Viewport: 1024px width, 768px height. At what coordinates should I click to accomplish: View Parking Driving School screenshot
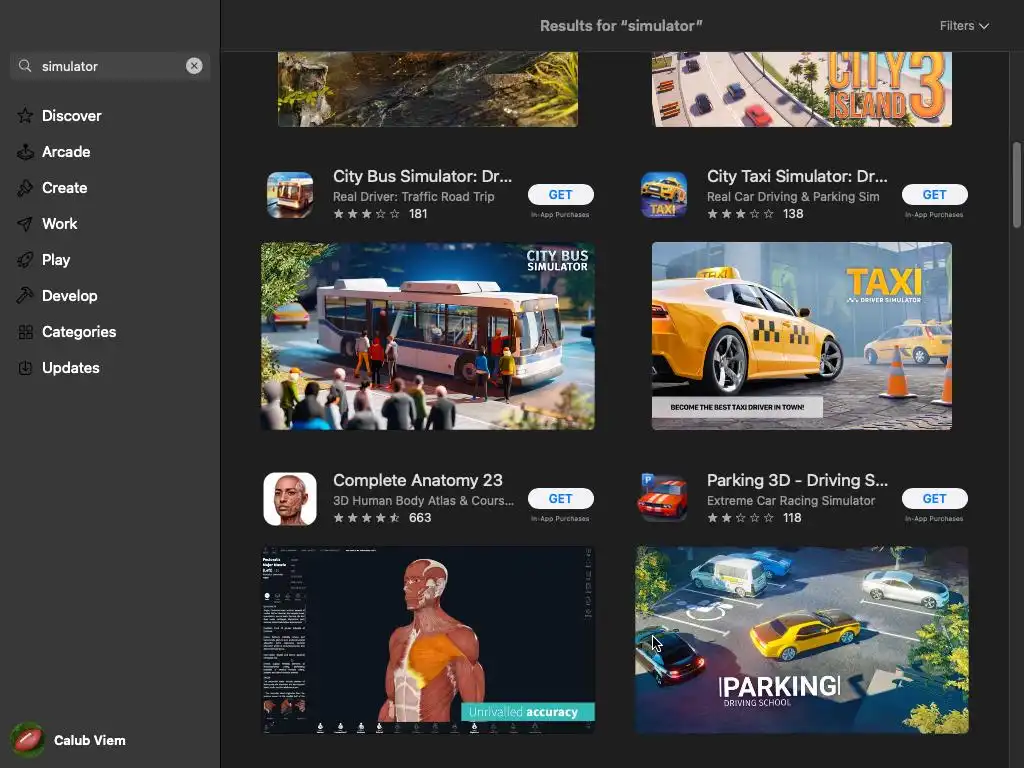click(802, 640)
